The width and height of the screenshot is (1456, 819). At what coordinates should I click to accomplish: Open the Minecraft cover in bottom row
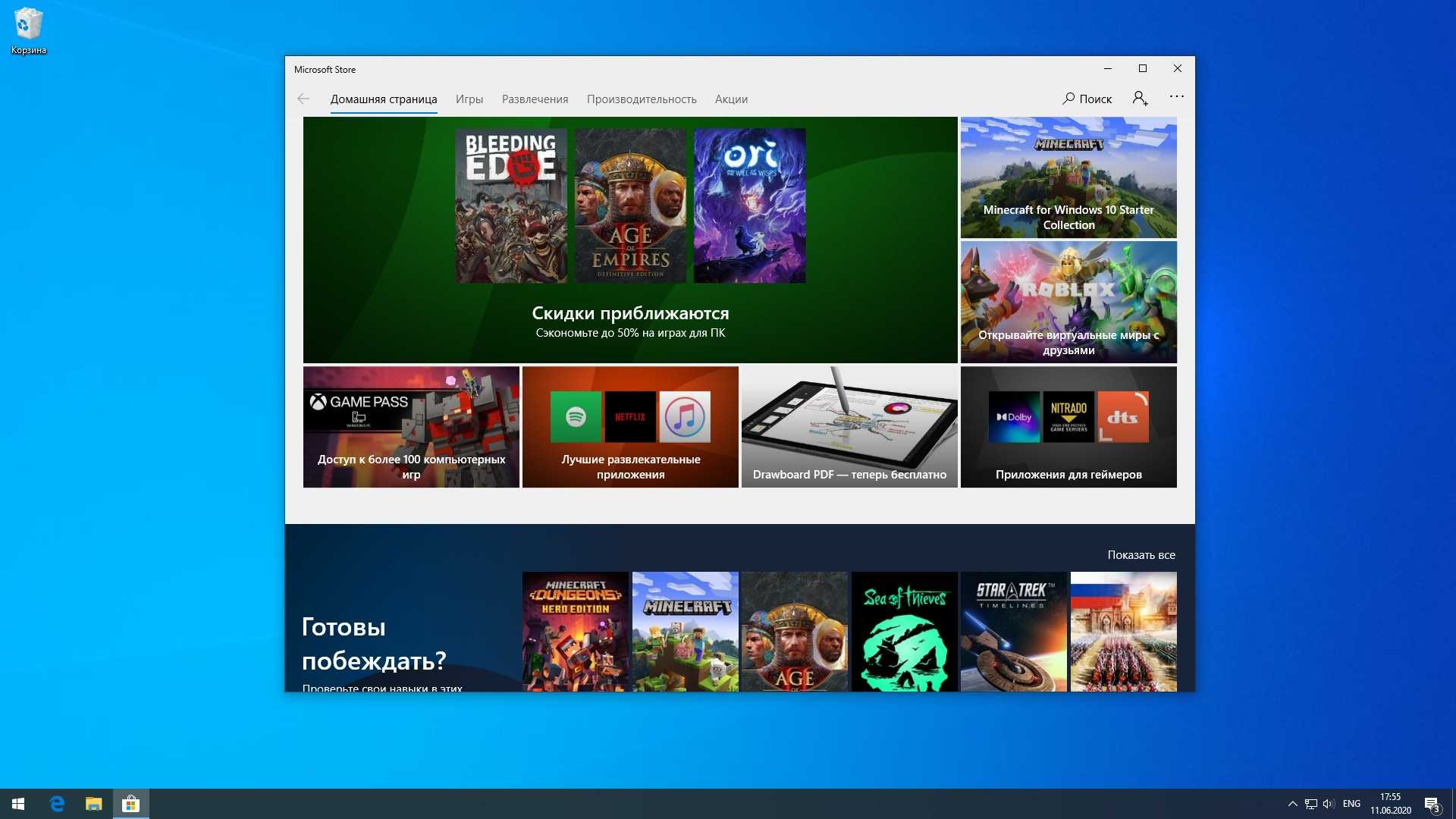(686, 632)
